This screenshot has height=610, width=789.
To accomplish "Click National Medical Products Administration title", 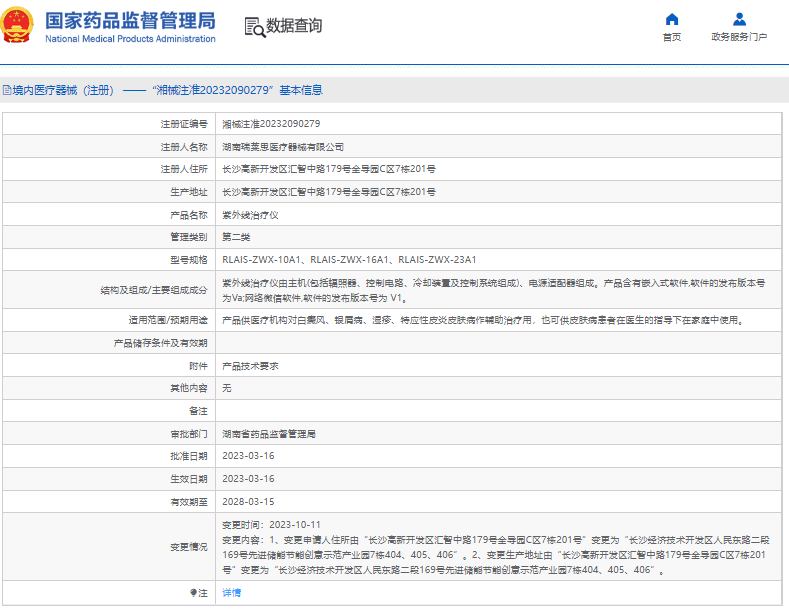I will point(130,39).
